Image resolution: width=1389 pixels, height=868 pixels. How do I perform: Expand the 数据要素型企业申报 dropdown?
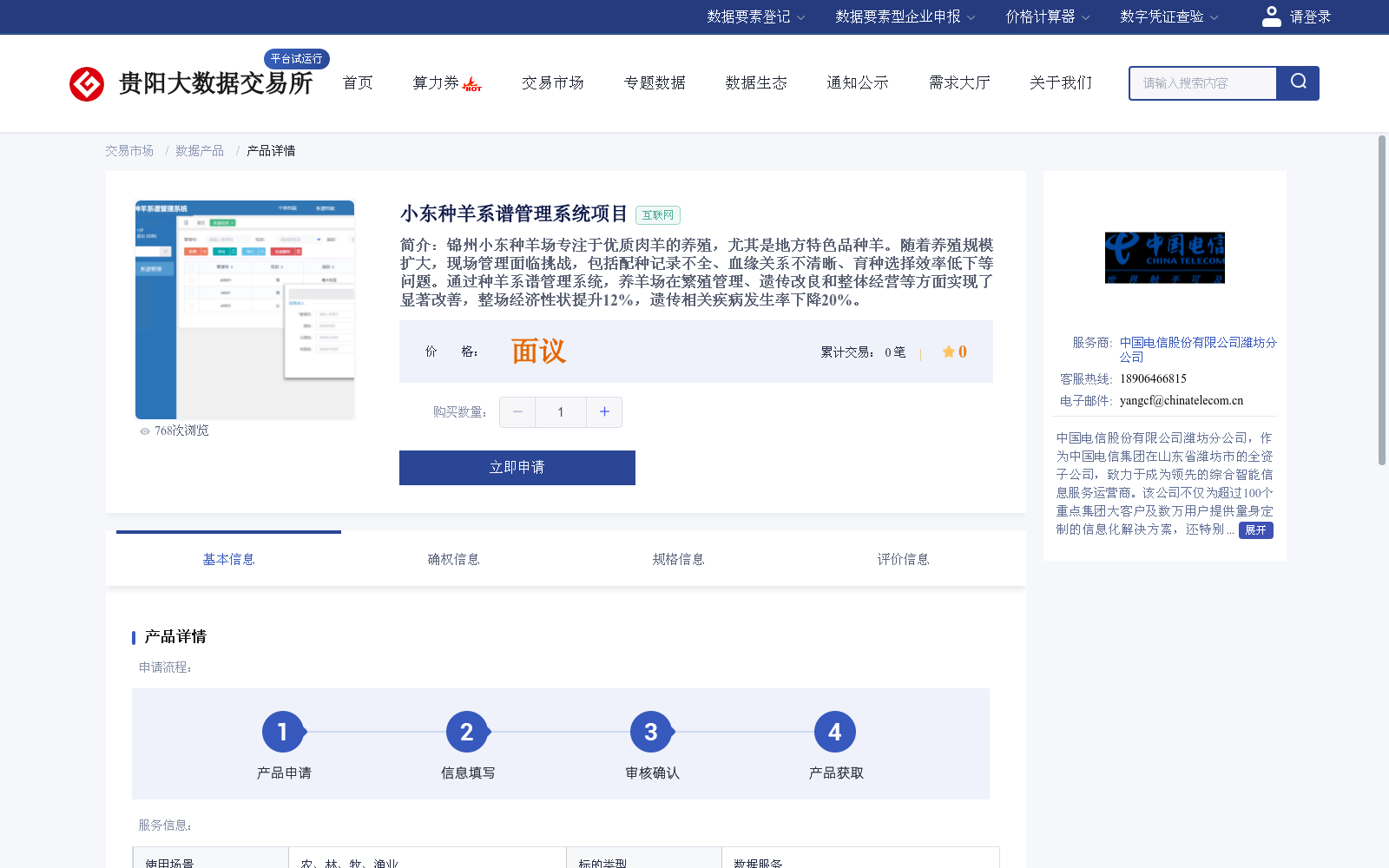click(905, 16)
